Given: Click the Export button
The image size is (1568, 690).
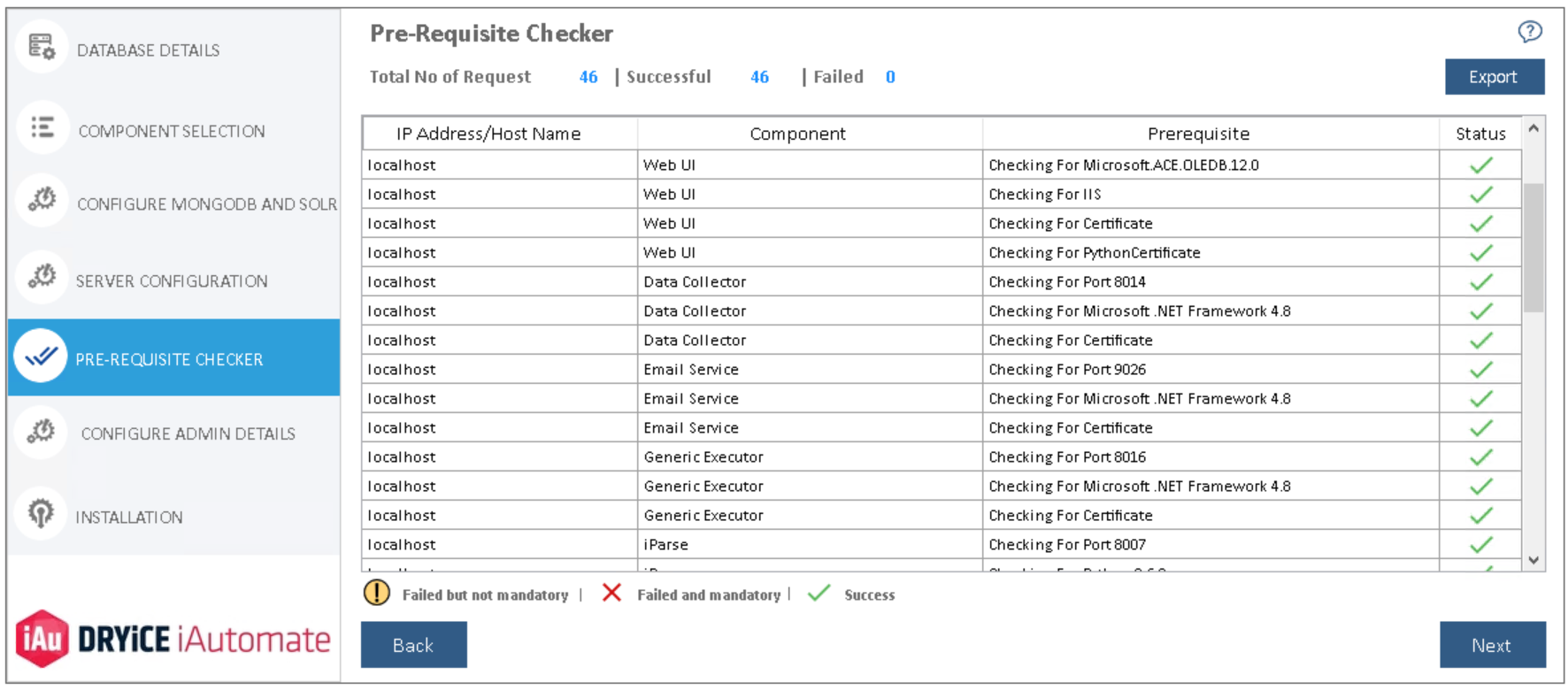Looking at the screenshot, I should coord(1495,76).
